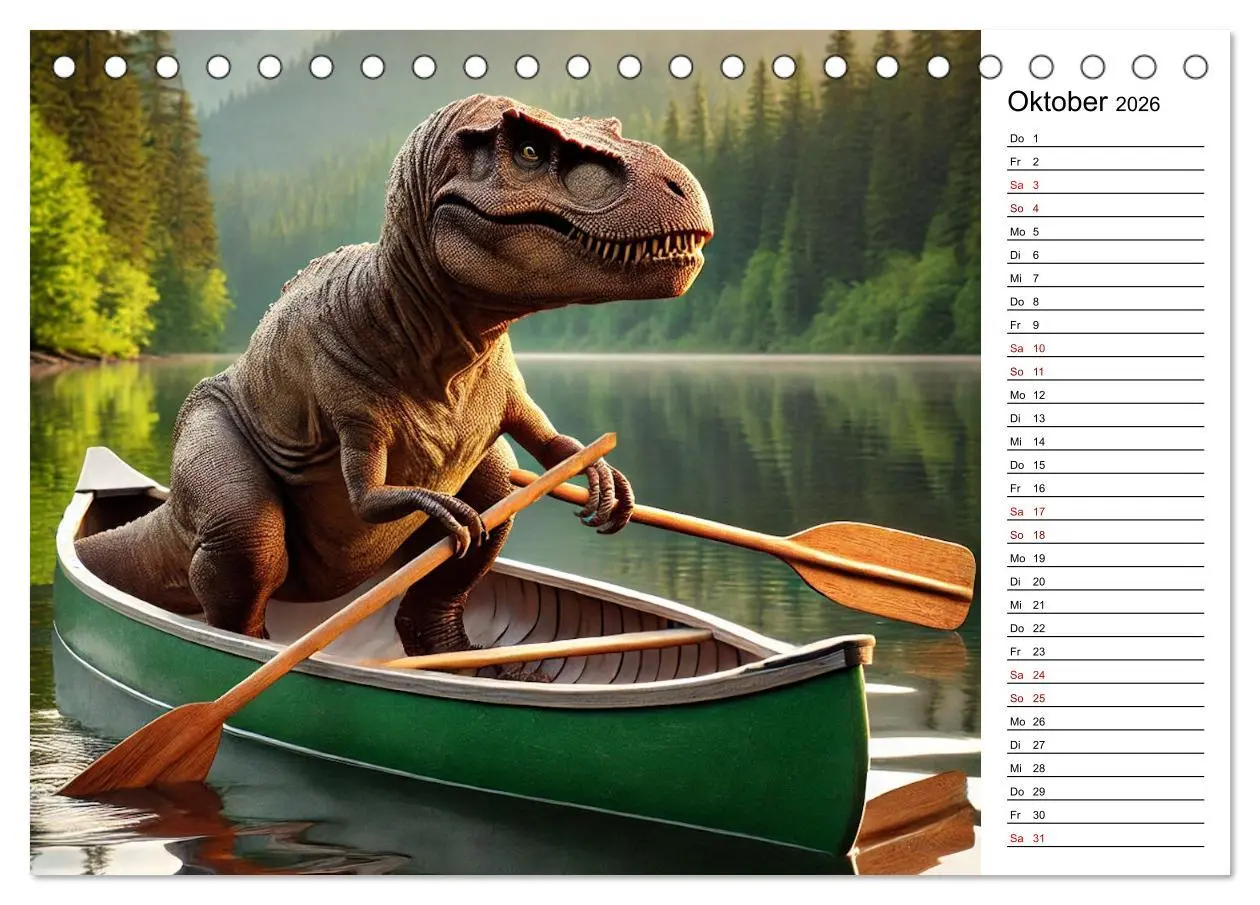Viewport: 1260px width, 905px height.
Task: Select the date row 'Di 27'
Action: [x=1105, y=745]
